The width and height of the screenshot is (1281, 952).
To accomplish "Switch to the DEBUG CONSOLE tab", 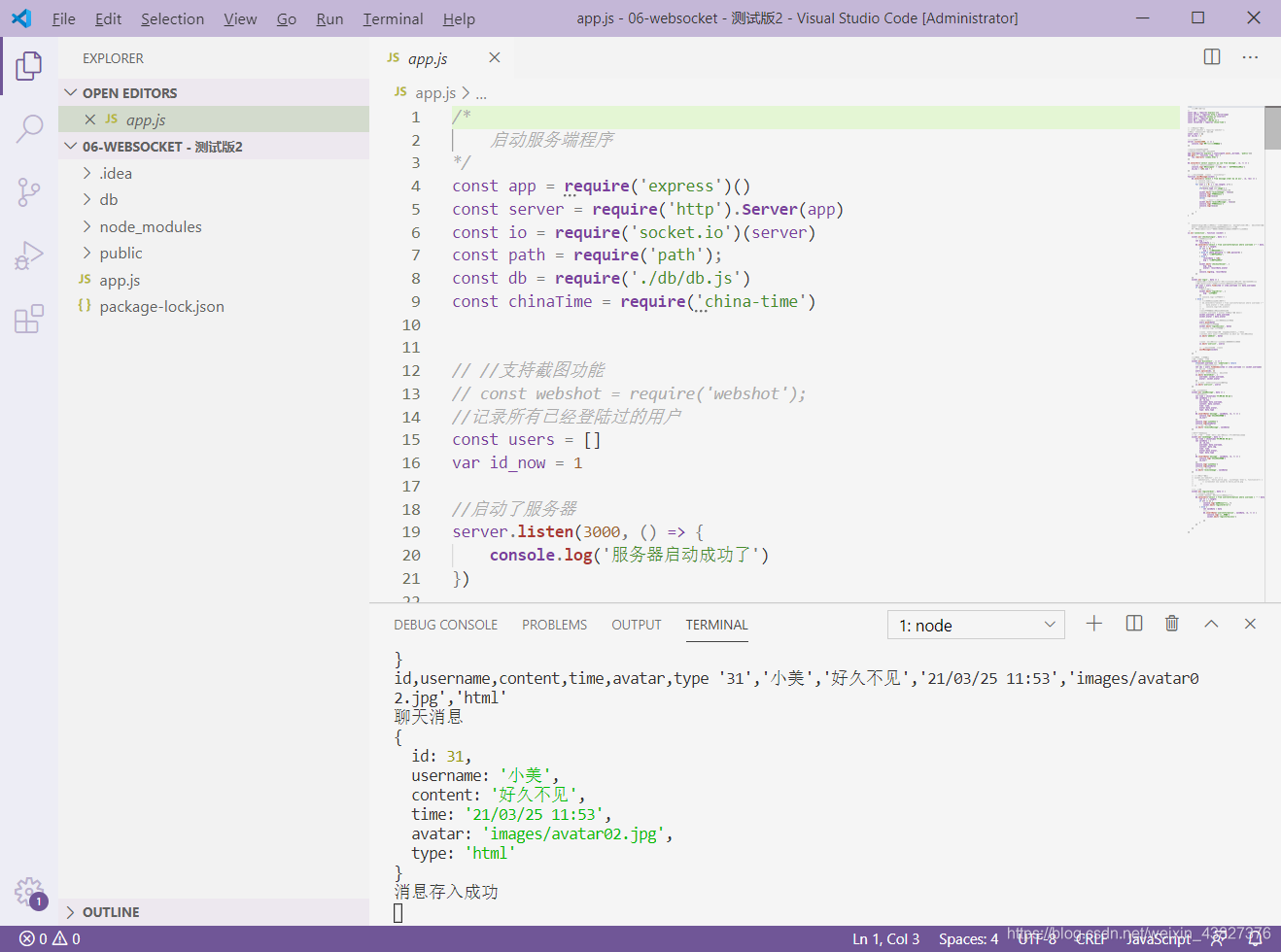I will pyautogui.click(x=445, y=625).
